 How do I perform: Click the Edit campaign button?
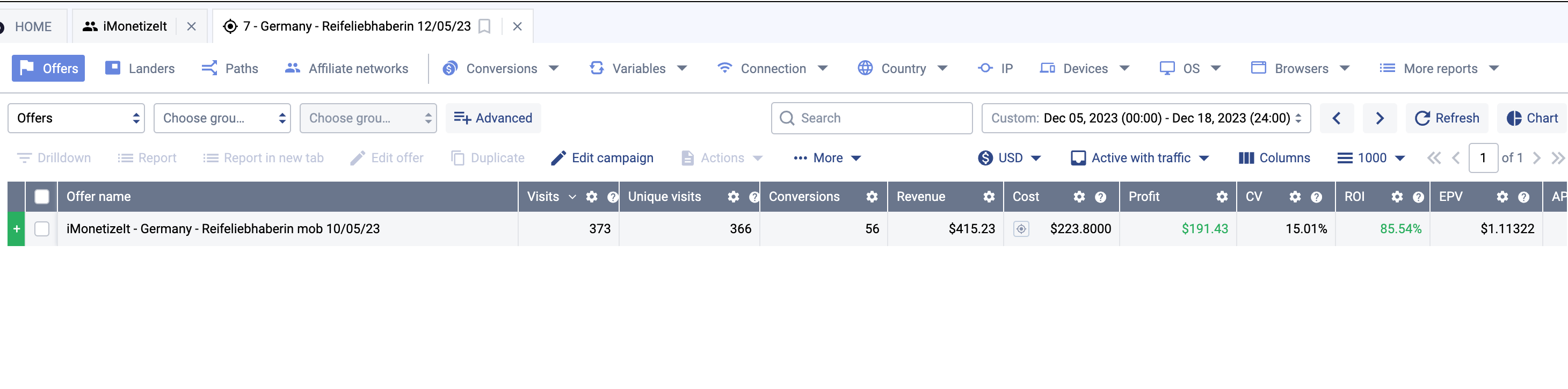click(602, 159)
